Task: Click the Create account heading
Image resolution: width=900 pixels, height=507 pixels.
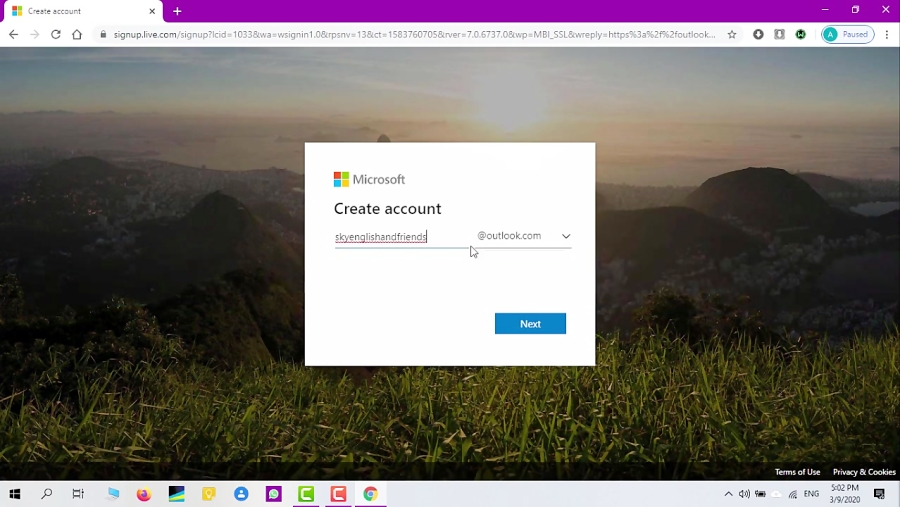Action: [387, 208]
